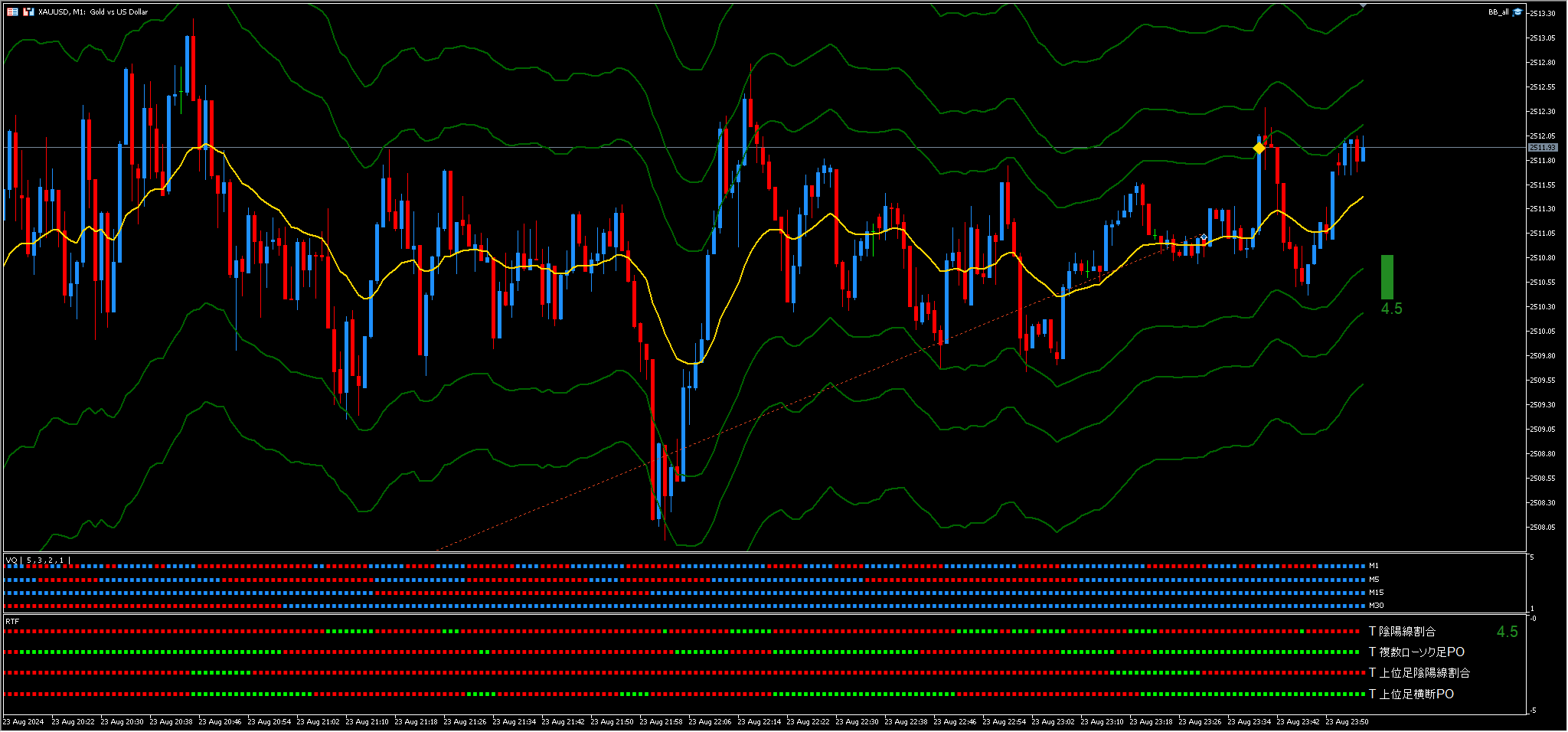This screenshot has width=1568, height=732.
Task: Click the current price tag 2511.93
Action: point(1542,147)
